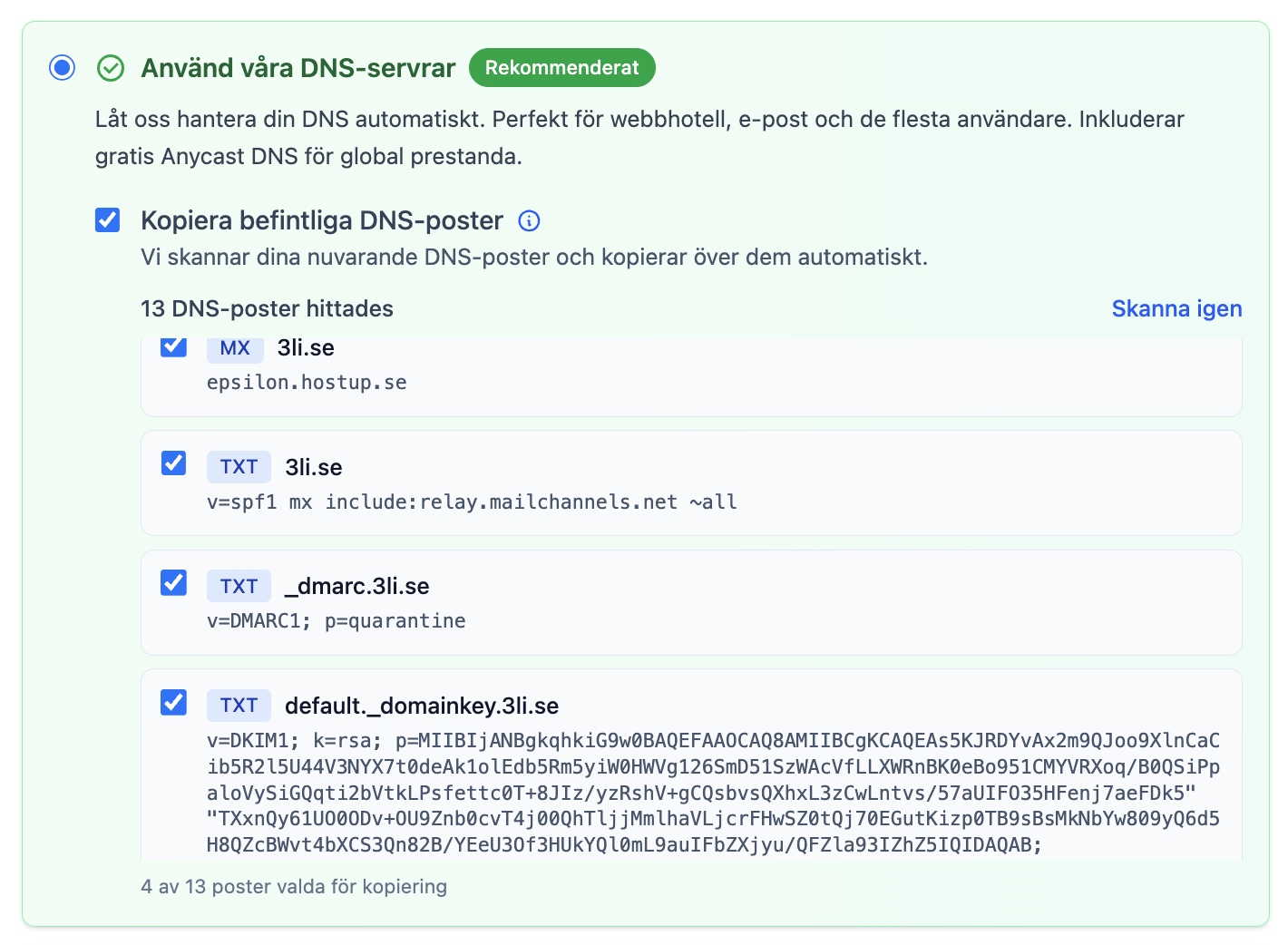Viewport: 1288px width, 945px height.
Task: Disable the Kopiera befintliga DNS-poster checkbox
Action: pos(107,219)
